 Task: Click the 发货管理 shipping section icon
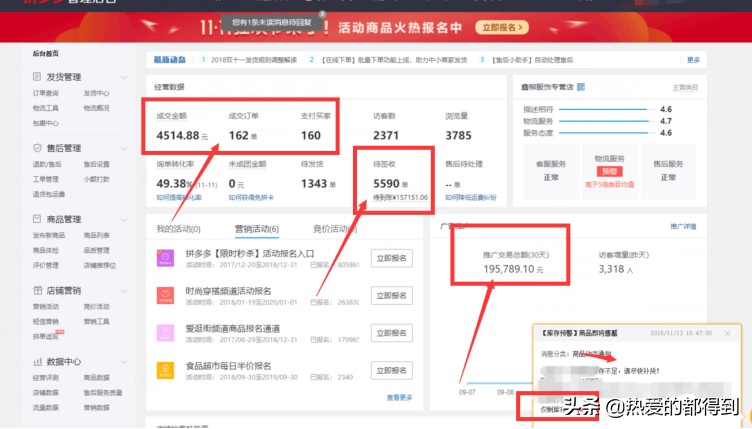coord(37,77)
